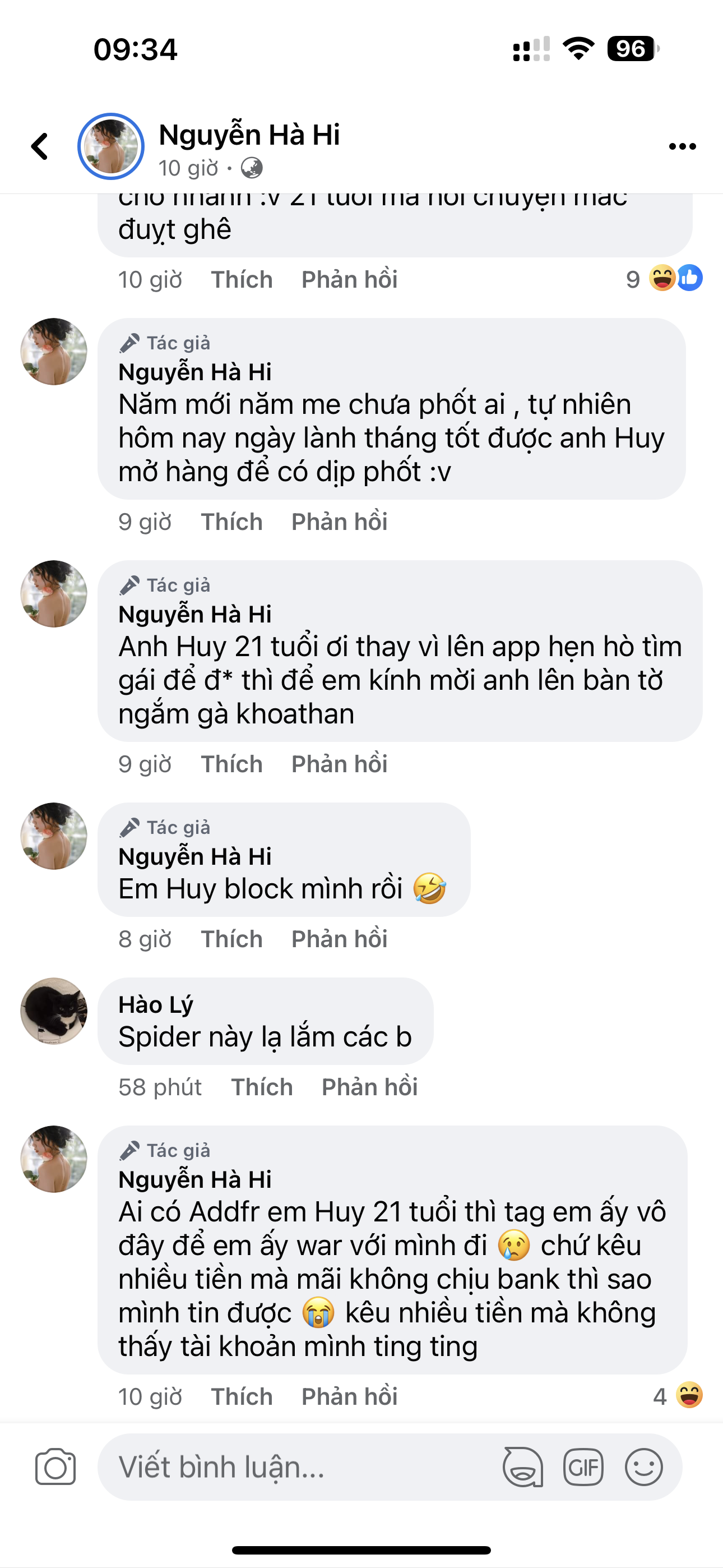Tap the public globe privacy icon
The image size is (723, 1568).
point(251,168)
